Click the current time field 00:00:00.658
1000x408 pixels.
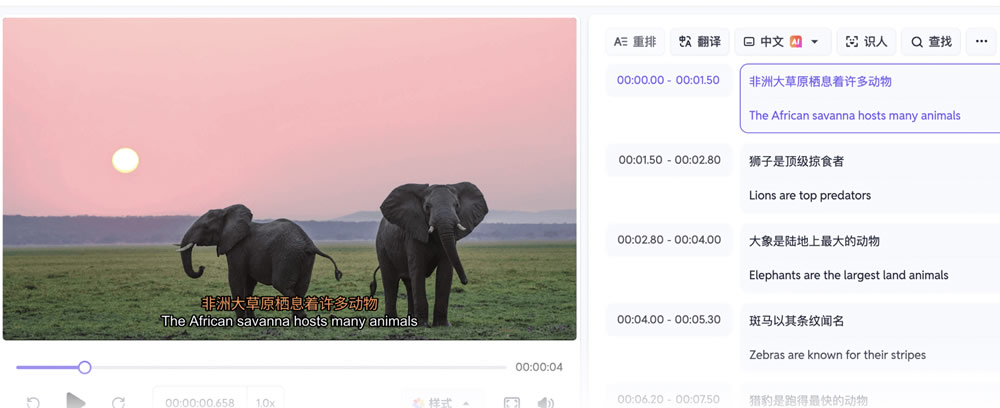200,403
